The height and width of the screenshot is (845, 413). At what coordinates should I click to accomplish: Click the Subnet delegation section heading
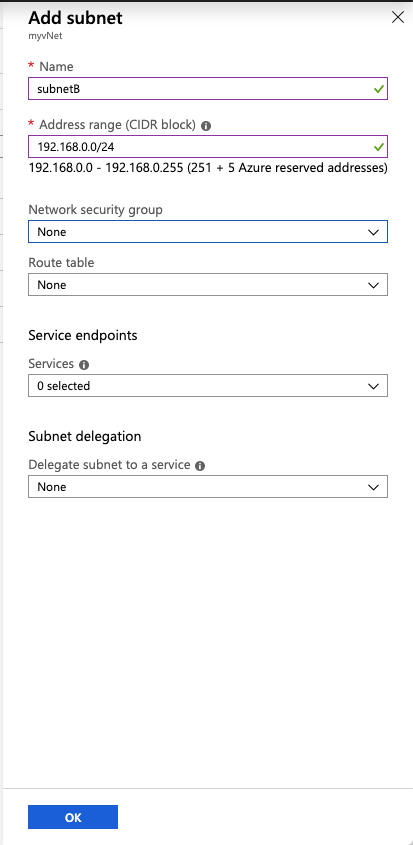85,436
